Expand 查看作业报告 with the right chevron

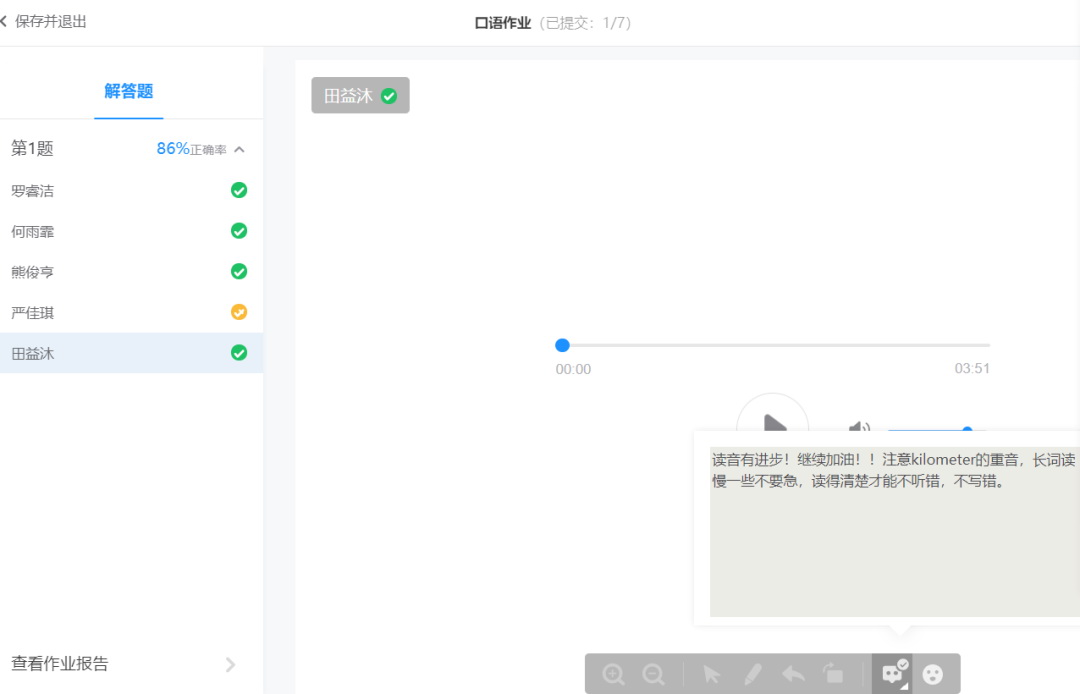[x=230, y=664]
